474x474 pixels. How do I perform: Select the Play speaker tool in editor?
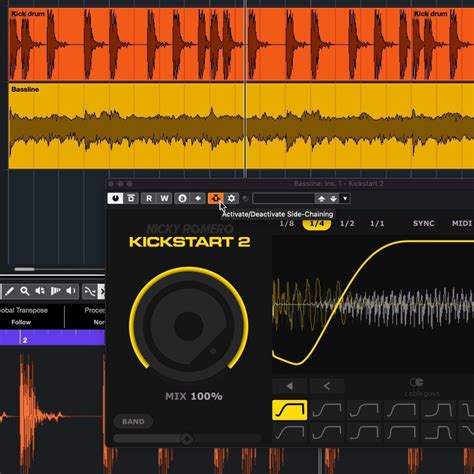(40, 291)
